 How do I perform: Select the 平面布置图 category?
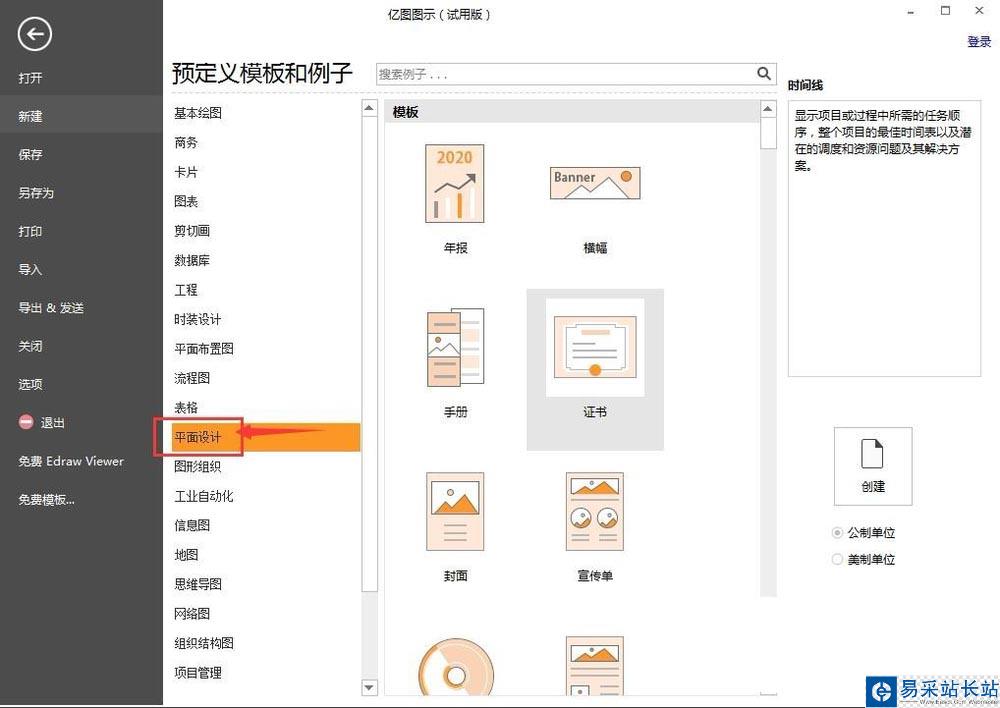click(x=204, y=348)
